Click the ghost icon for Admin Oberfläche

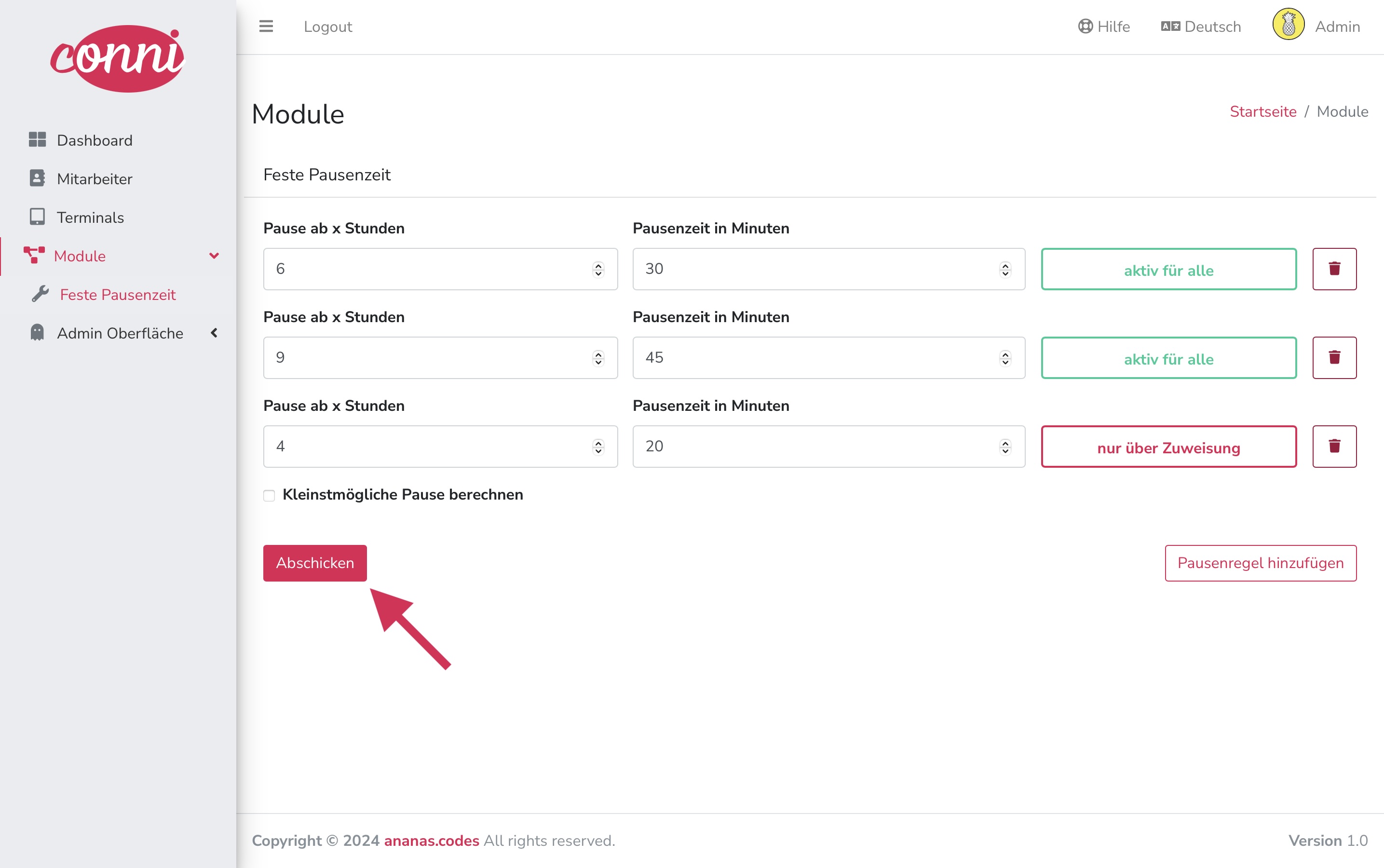tap(37, 332)
